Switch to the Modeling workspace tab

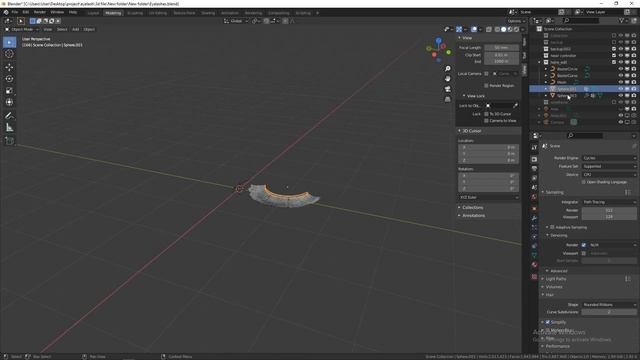[113, 13]
